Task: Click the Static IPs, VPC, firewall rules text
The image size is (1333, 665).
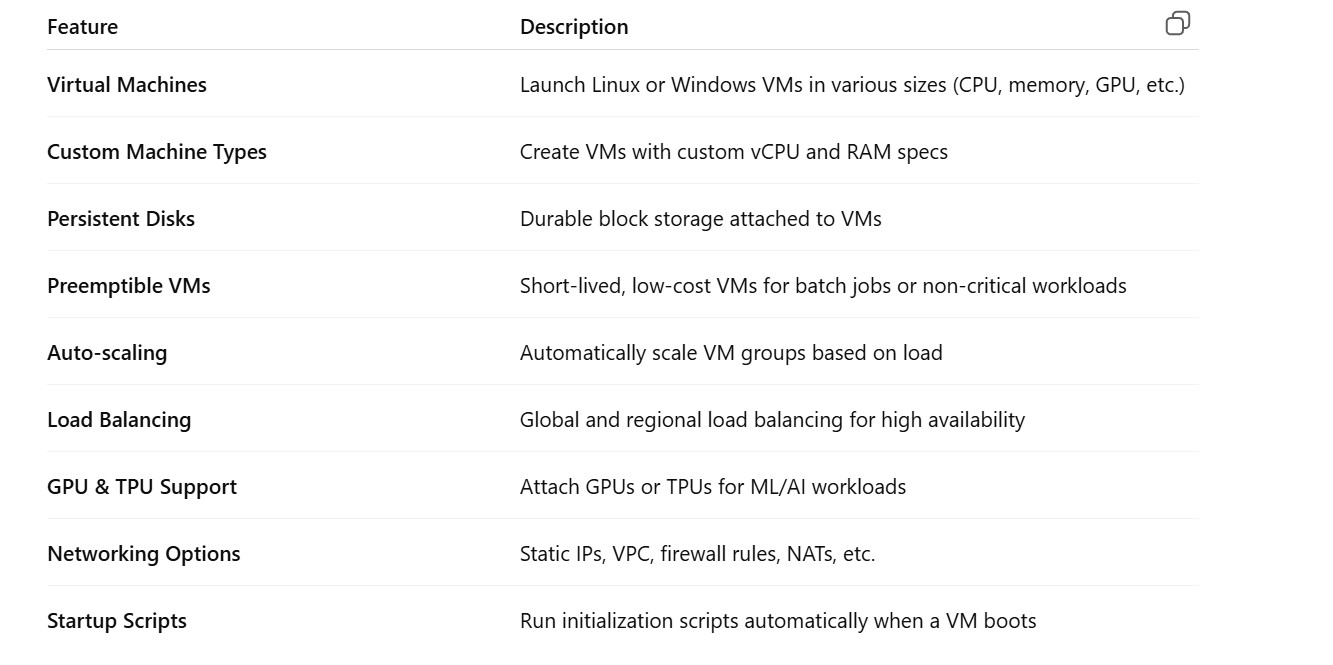Action: 697,554
